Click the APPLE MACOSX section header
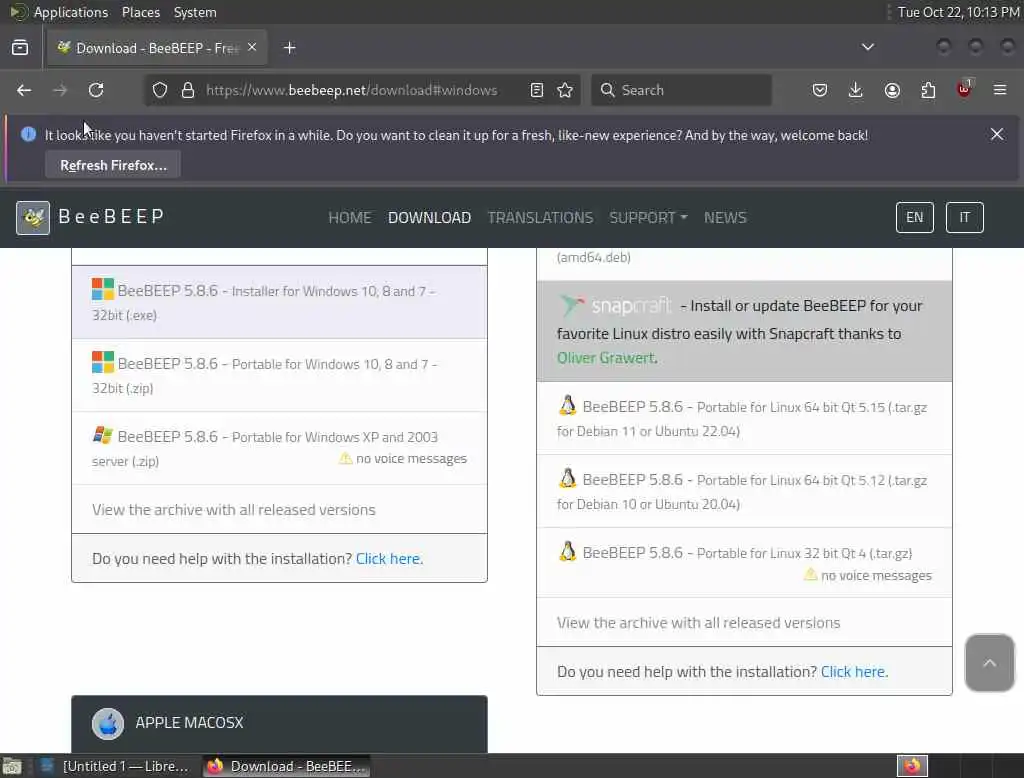 click(x=280, y=724)
